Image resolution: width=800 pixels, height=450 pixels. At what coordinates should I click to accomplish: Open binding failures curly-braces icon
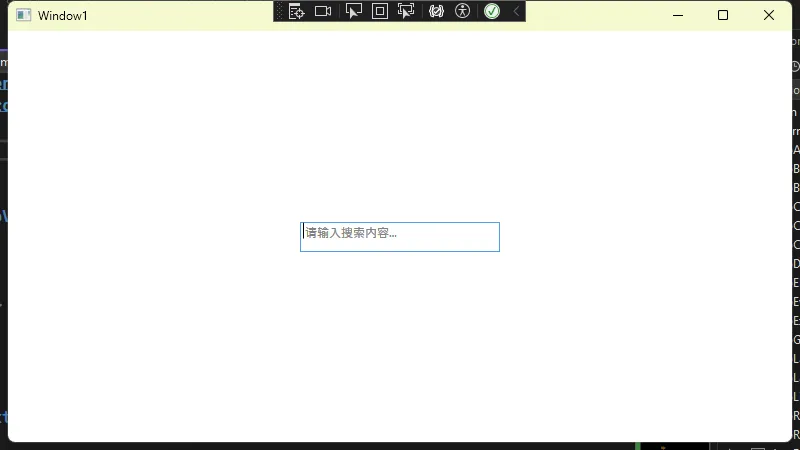coord(436,11)
